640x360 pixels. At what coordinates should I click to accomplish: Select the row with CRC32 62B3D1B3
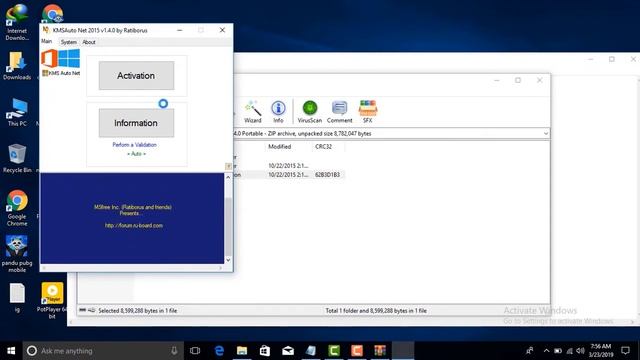[289, 175]
